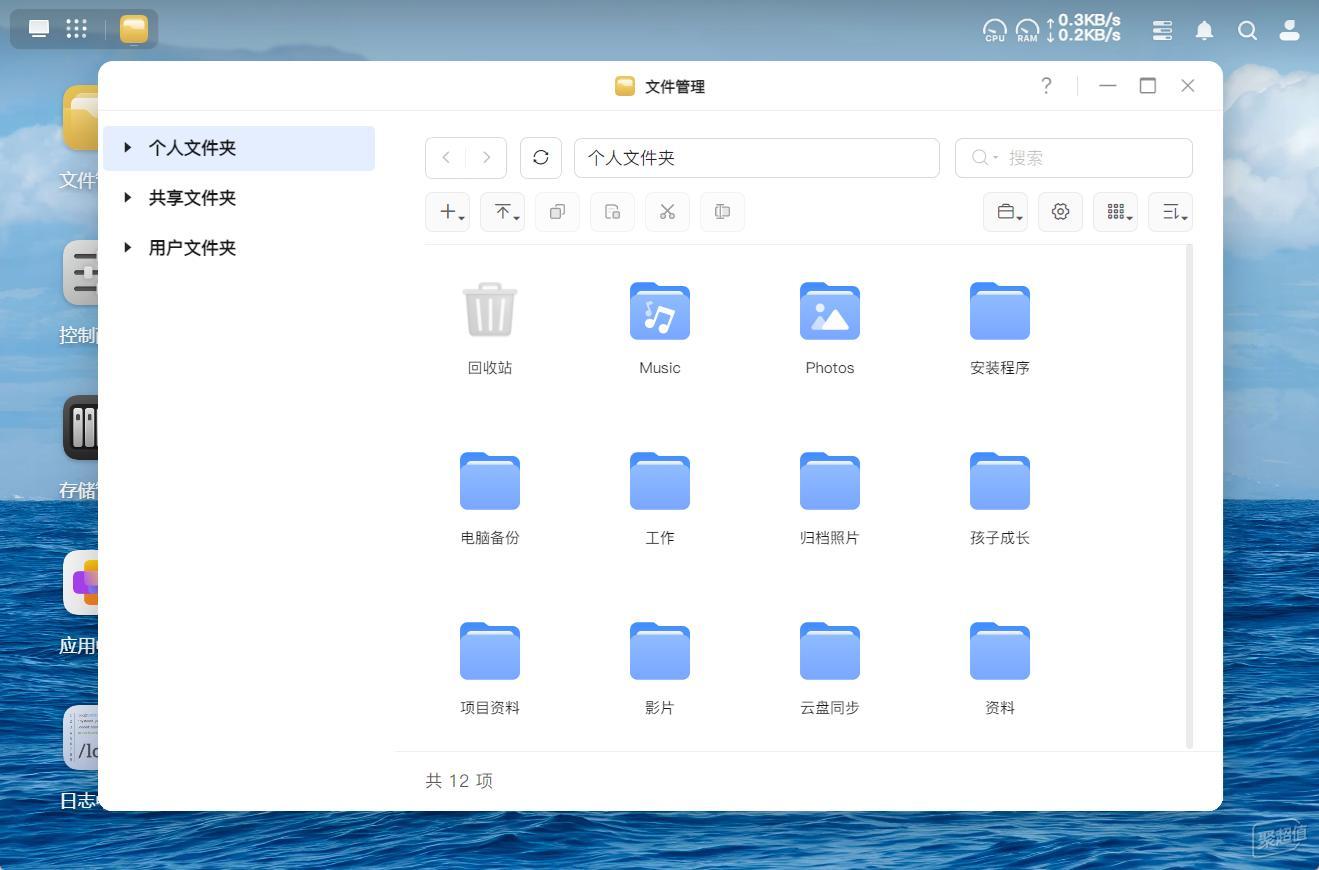Open the 孩子成长 folder
Screen dimensions: 1319x870
1000,481
